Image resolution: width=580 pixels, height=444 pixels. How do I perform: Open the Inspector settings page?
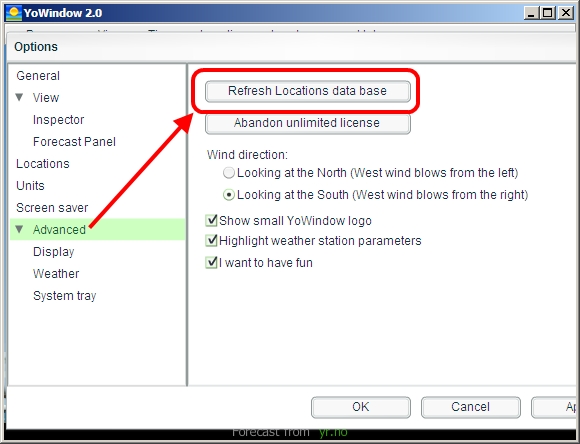click(58, 120)
